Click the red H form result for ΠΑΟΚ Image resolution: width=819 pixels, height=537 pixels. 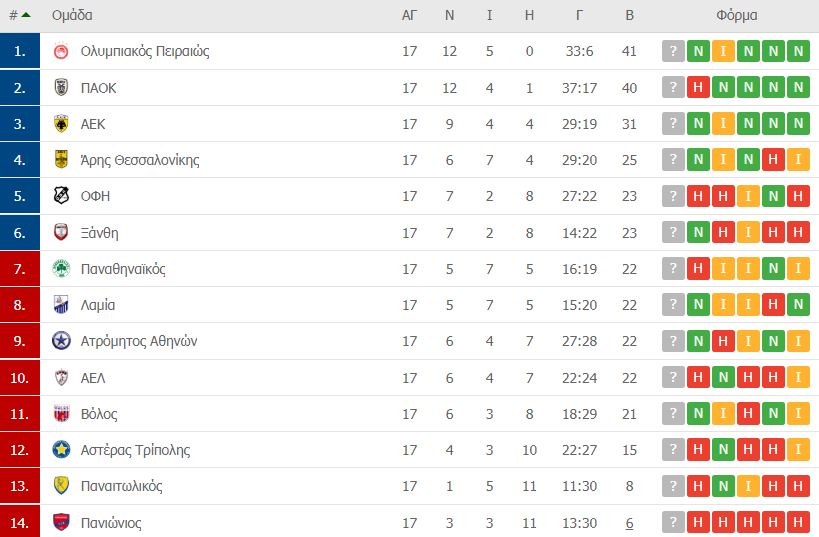pyautogui.click(x=698, y=87)
